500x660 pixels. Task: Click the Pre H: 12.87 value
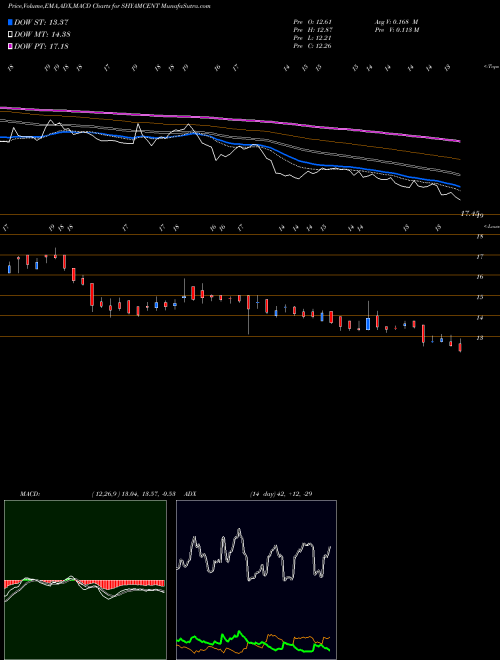312,30
